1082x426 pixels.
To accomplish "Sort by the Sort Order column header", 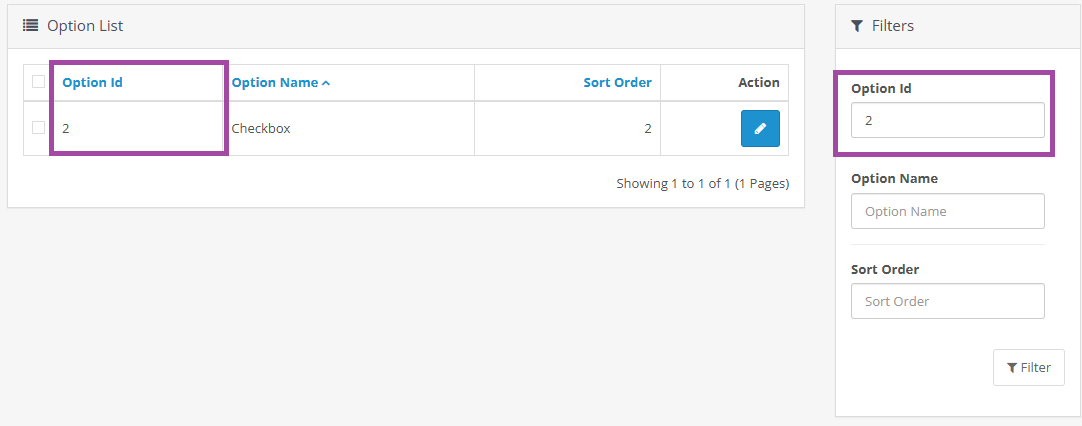I will 617,83.
